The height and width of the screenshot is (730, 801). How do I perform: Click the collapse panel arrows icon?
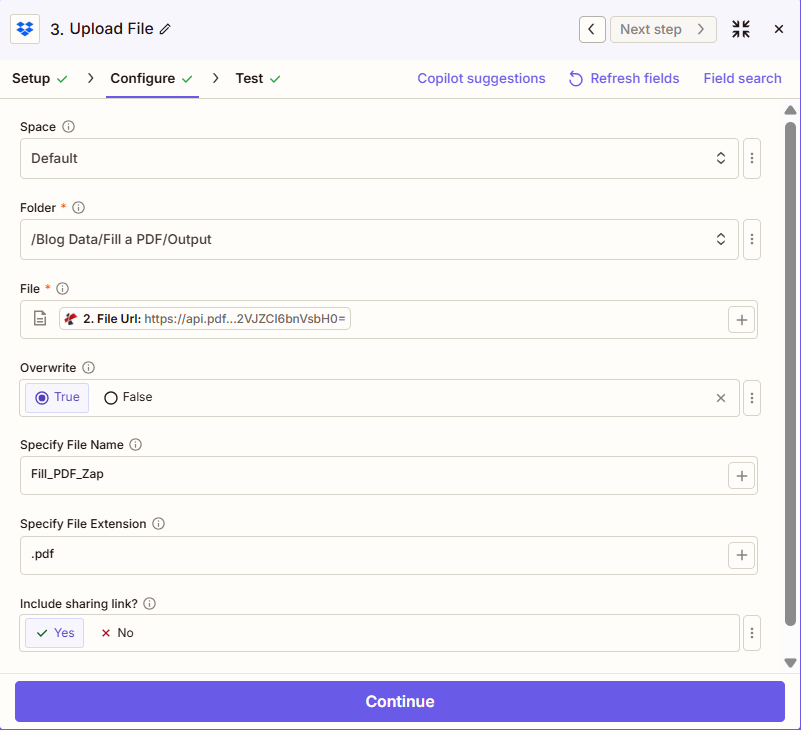click(x=741, y=29)
